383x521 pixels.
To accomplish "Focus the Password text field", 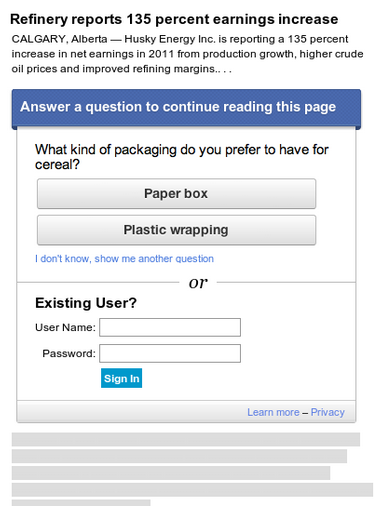I will (170, 353).
